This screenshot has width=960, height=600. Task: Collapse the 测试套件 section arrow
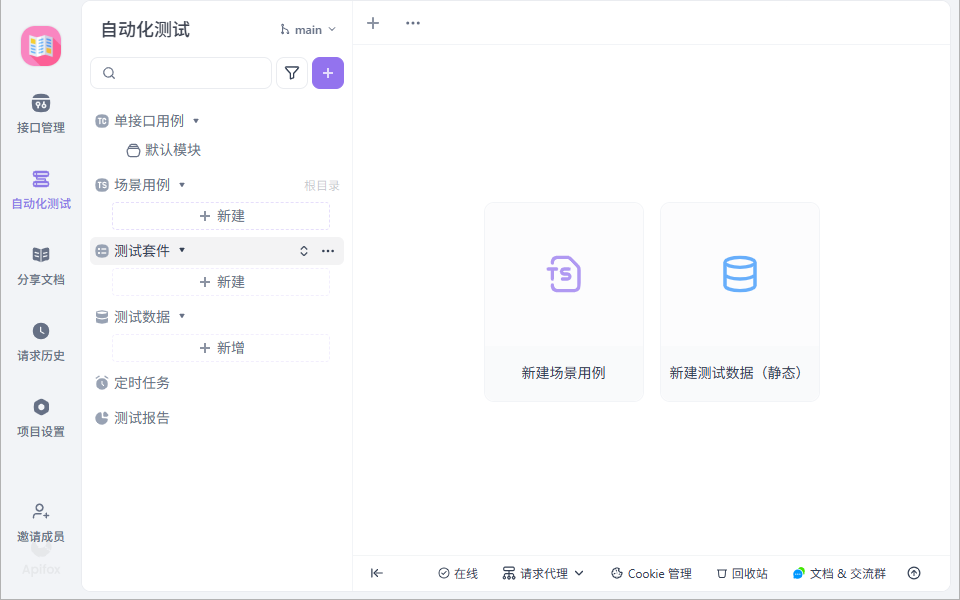(182, 250)
